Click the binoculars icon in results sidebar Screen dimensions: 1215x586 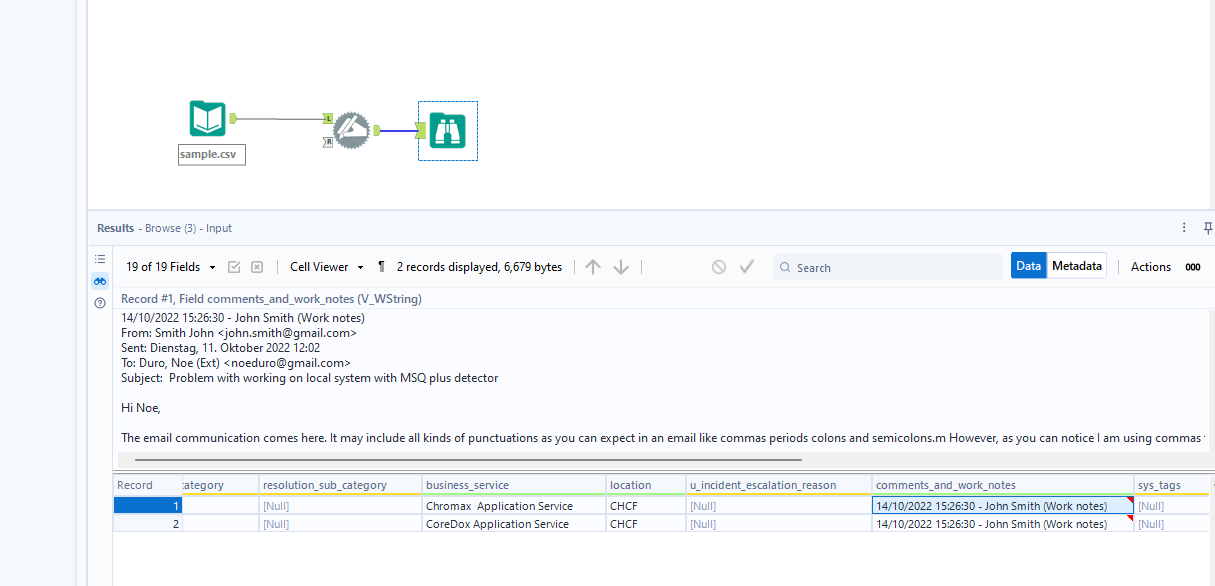pos(99,281)
